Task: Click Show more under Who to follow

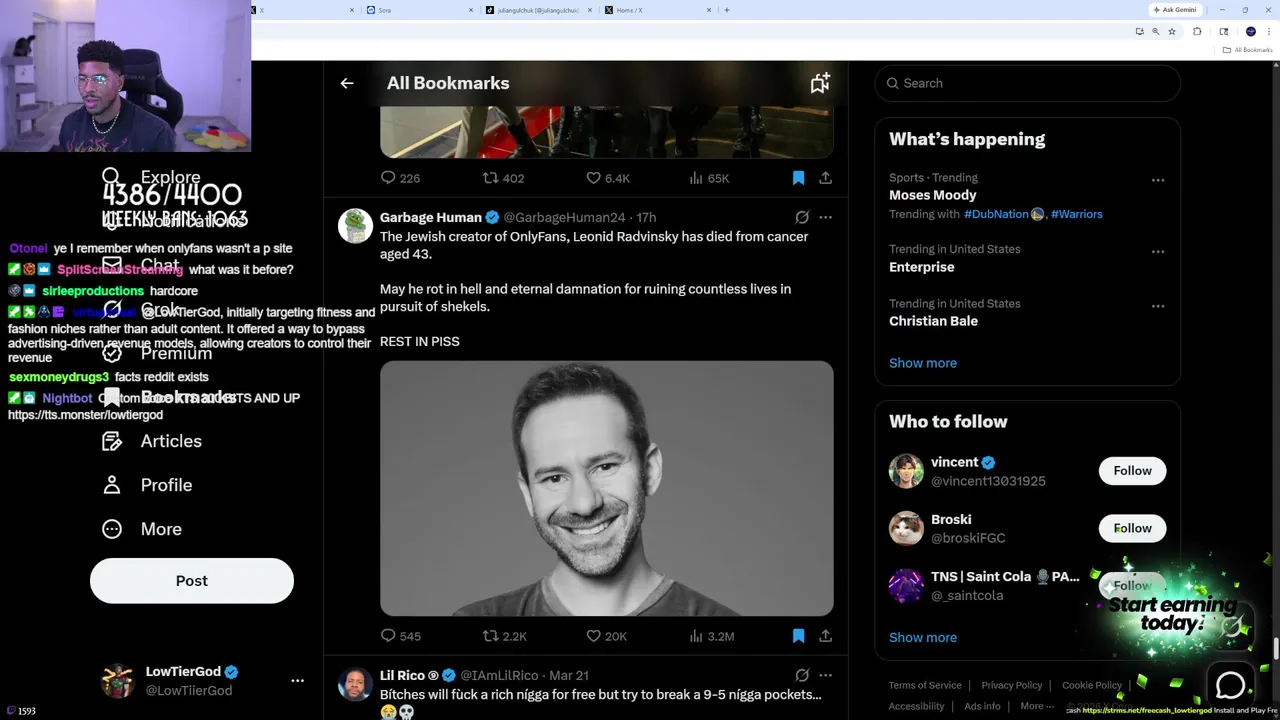Action: (x=923, y=637)
